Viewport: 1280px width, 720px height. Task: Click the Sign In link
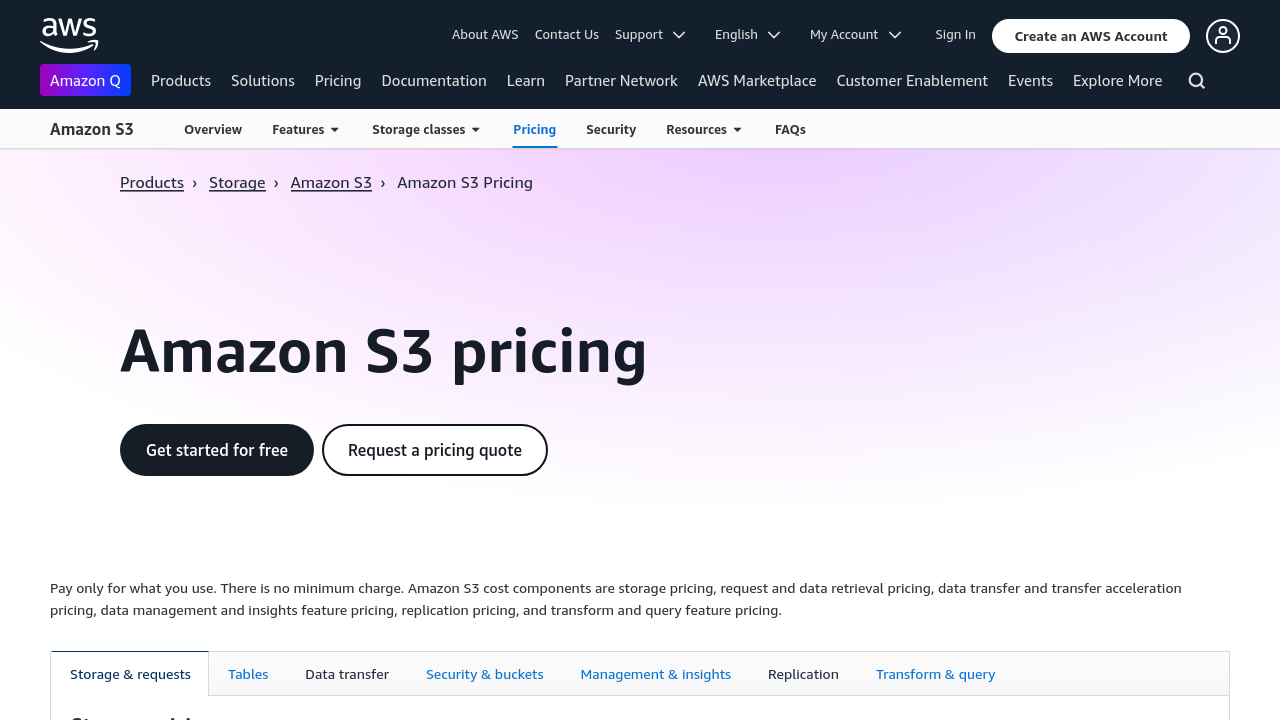955,35
